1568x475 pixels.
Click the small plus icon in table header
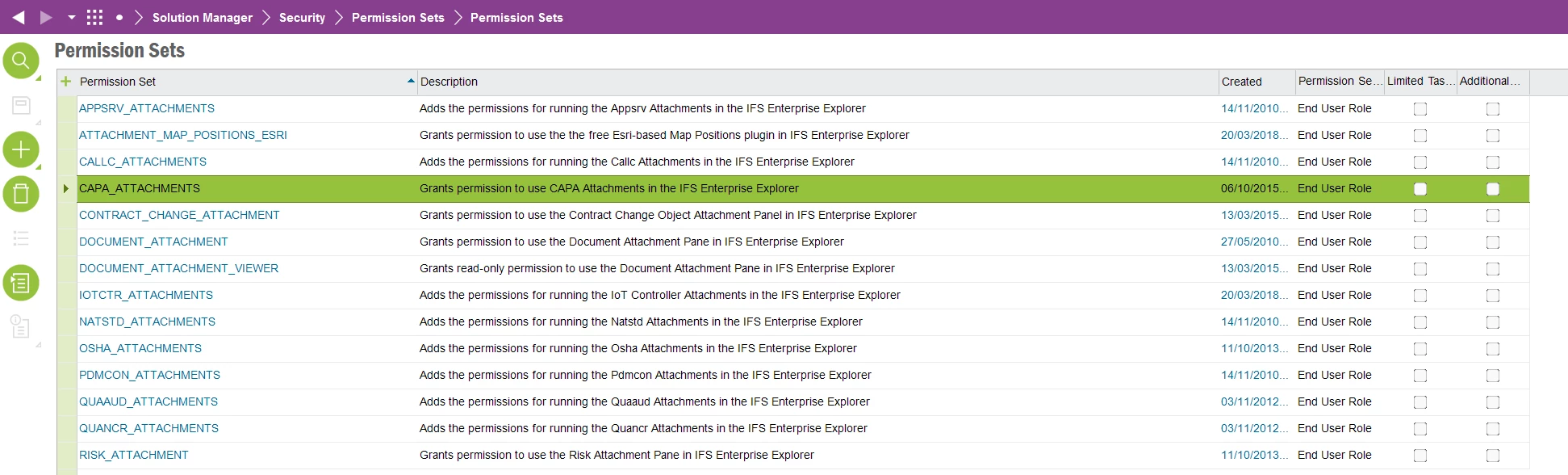(66, 82)
